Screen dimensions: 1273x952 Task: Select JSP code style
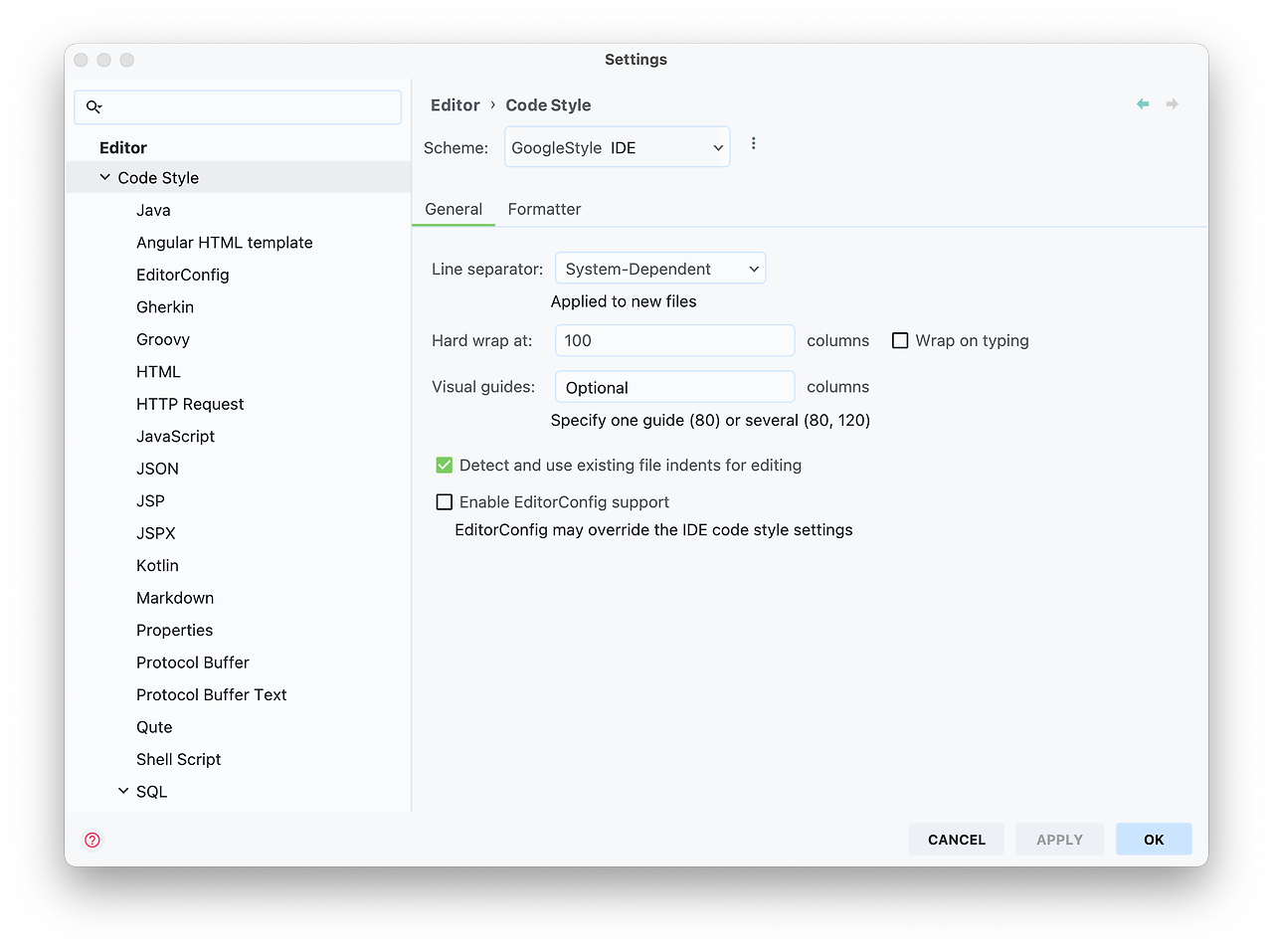click(x=151, y=501)
